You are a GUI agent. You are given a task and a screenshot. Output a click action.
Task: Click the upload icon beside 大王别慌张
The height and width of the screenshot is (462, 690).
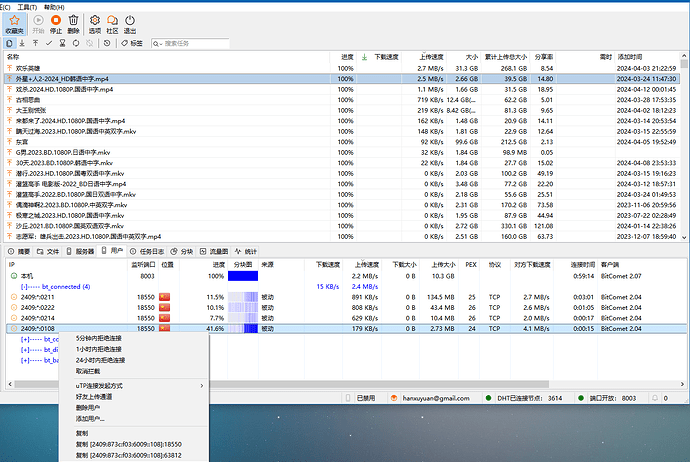[x=9, y=110]
